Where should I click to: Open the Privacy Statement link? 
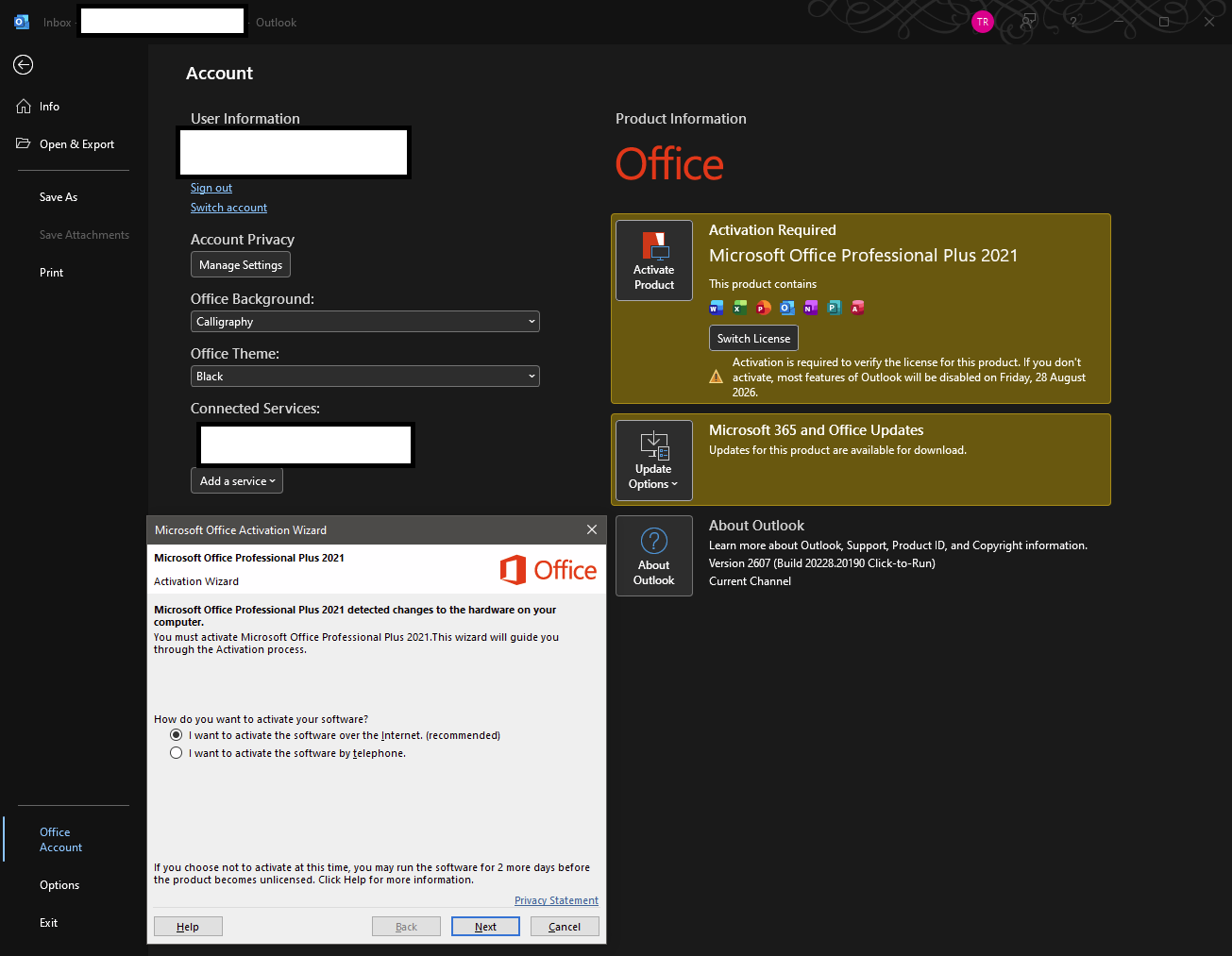556,900
